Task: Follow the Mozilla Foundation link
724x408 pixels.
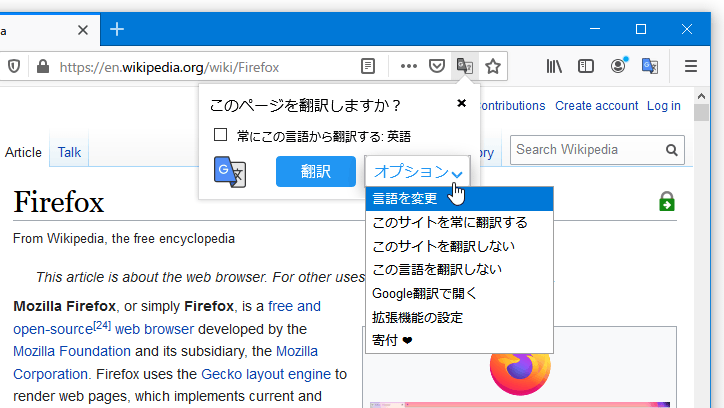Action: click(72, 351)
